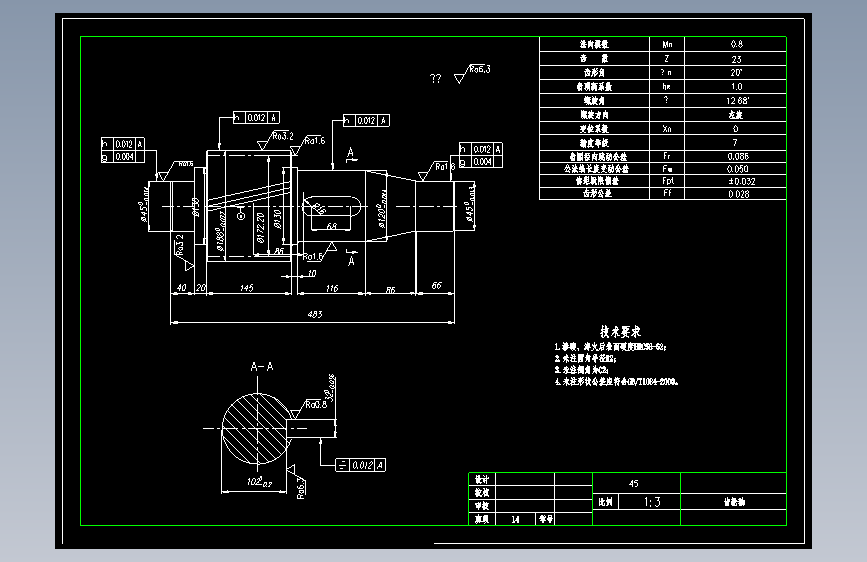Click the Fw tolerance value 0.050
Screen dimensions: 867x562
[738, 169]
